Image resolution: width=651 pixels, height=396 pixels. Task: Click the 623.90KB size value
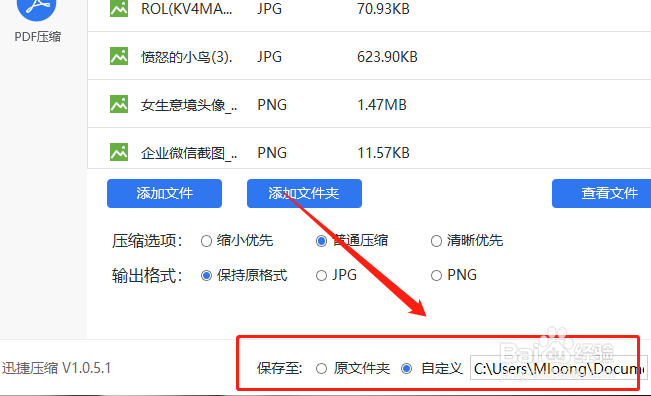[387, 57]
